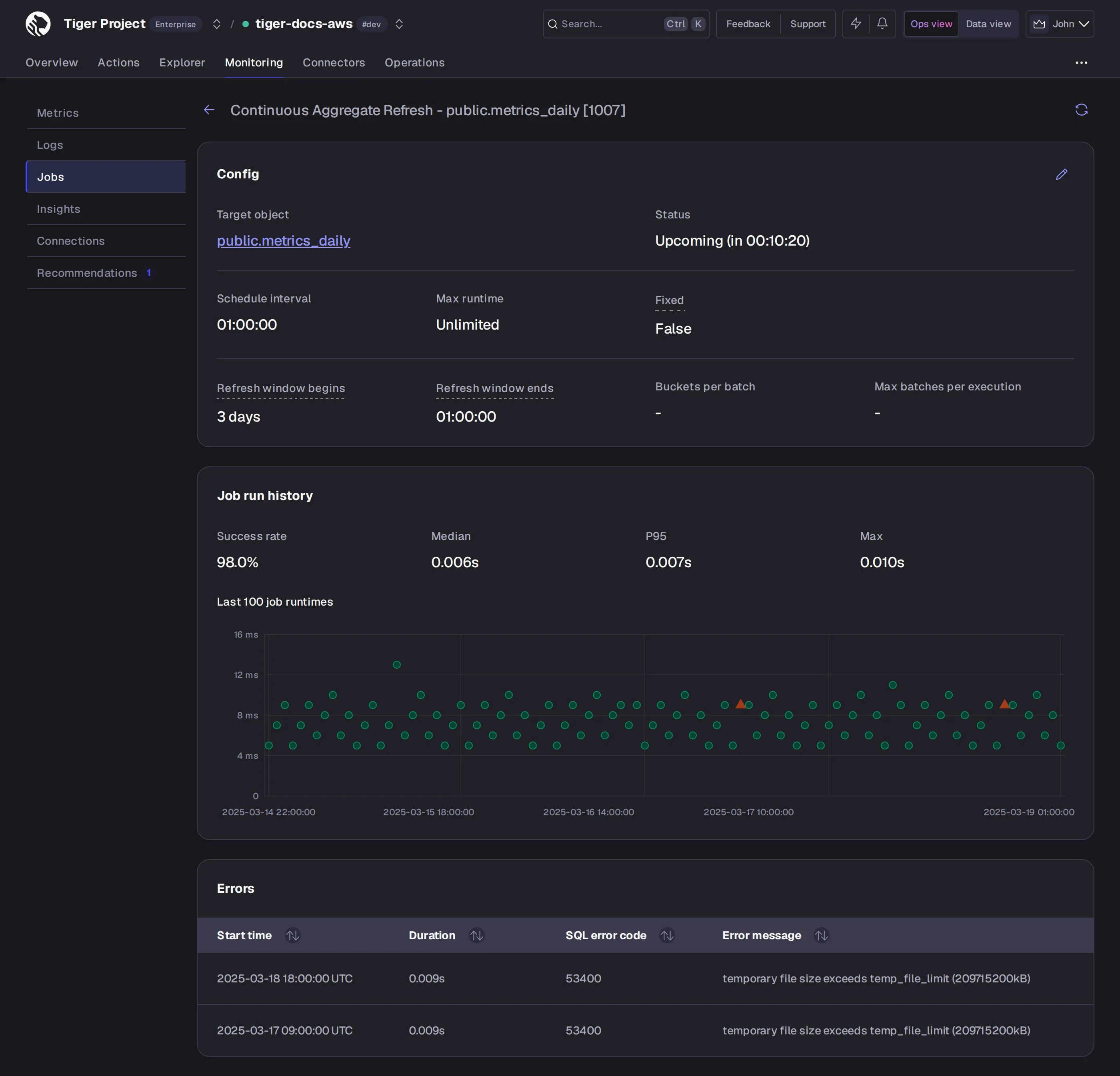The image size is (1120, 1076).
Task: Select Connections in the sidebar
Action: tap(106, 240)
